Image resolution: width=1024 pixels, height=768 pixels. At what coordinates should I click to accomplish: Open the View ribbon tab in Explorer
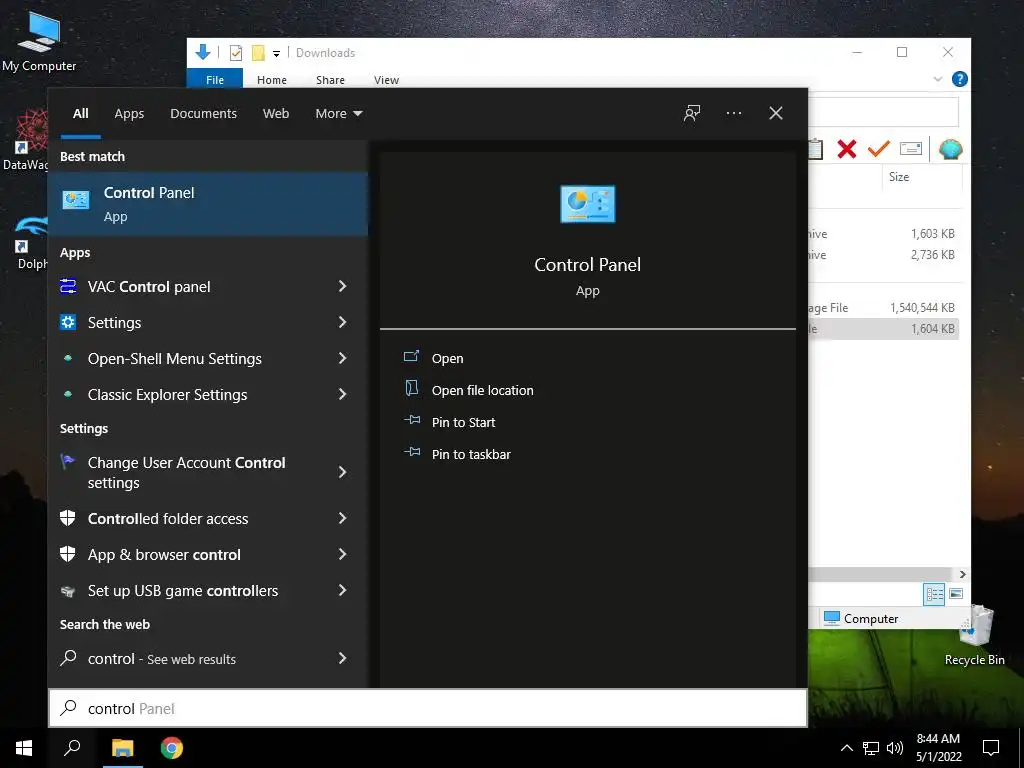(386, 80)
